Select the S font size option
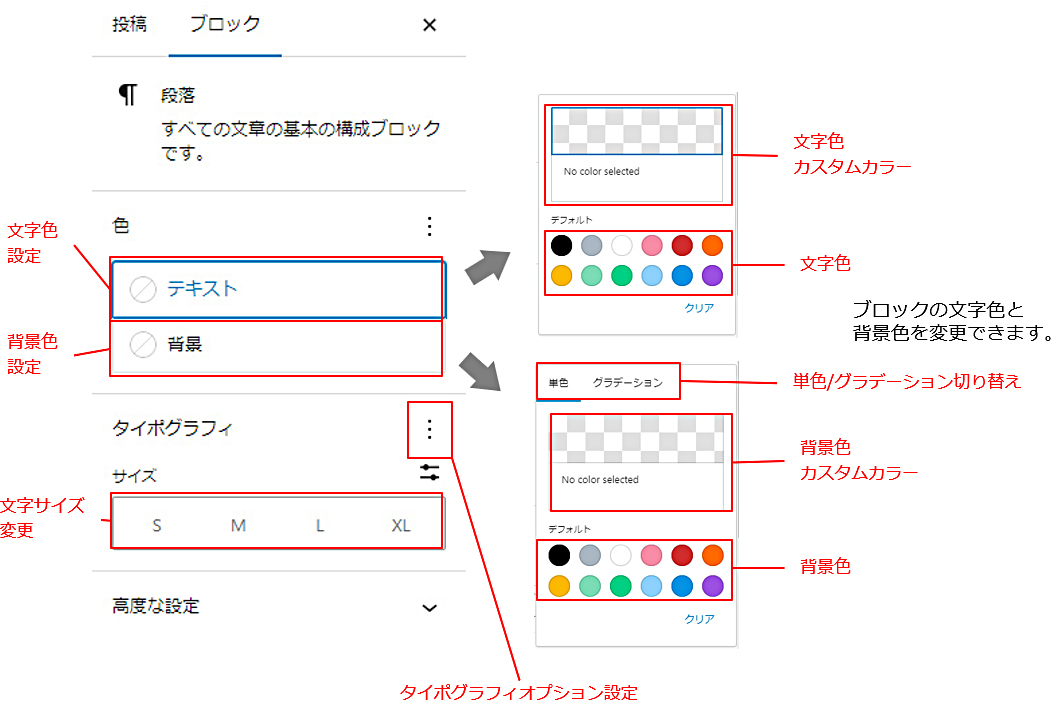The height and width of the screenshot is (704, 1060). (157, 525)
